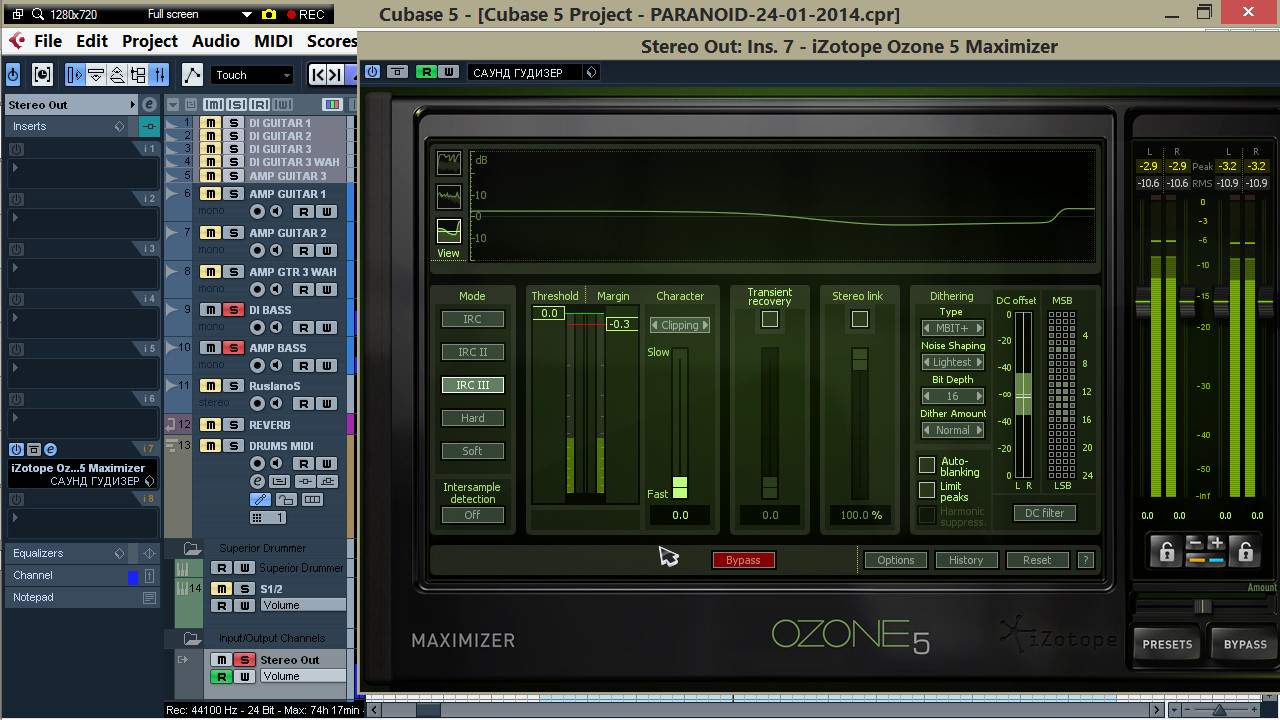Image resolution: width=1280 pixels, height=720 pixels.
Task: Select the top spectrum view icon
Action: (449, 162)
